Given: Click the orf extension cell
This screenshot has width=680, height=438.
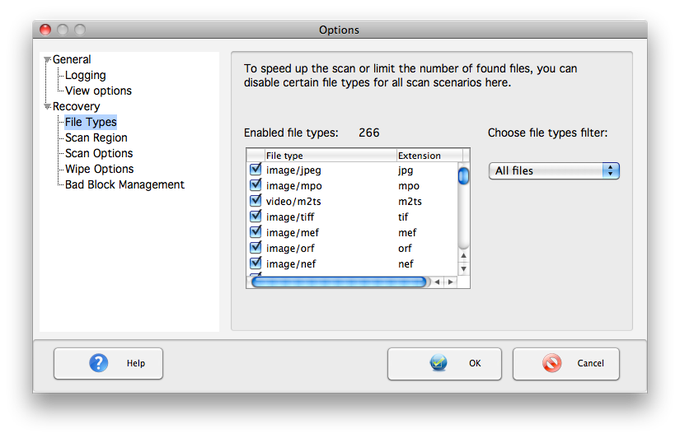Looking at the screenshot, I should coord(405,248).
